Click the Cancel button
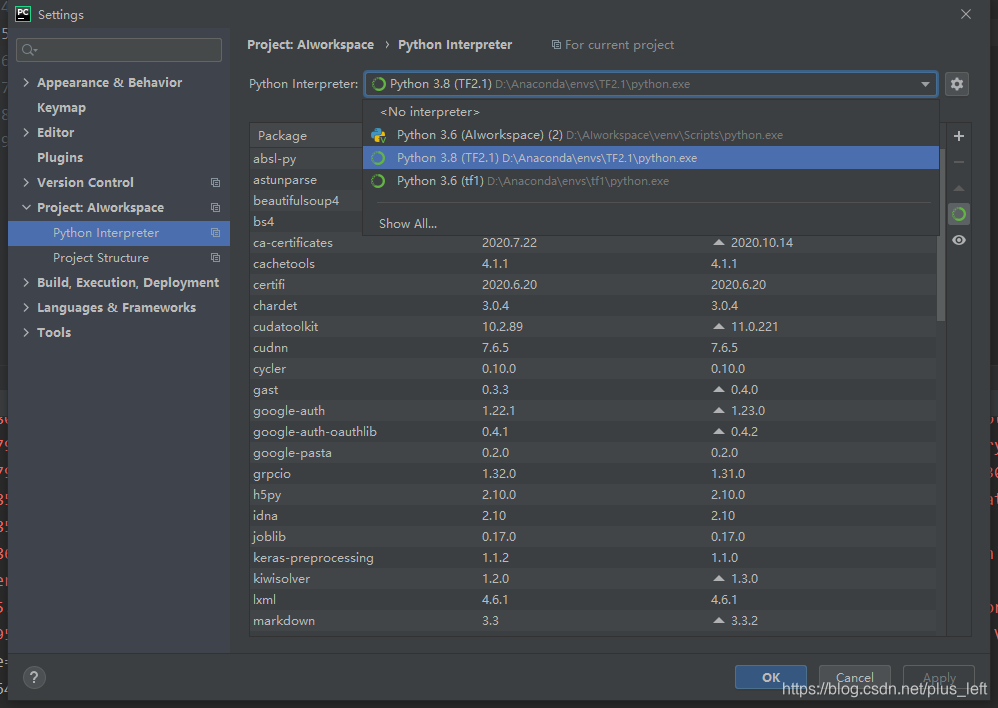The image size is (998, 708). pyautogui.click(x=854, y=677)
